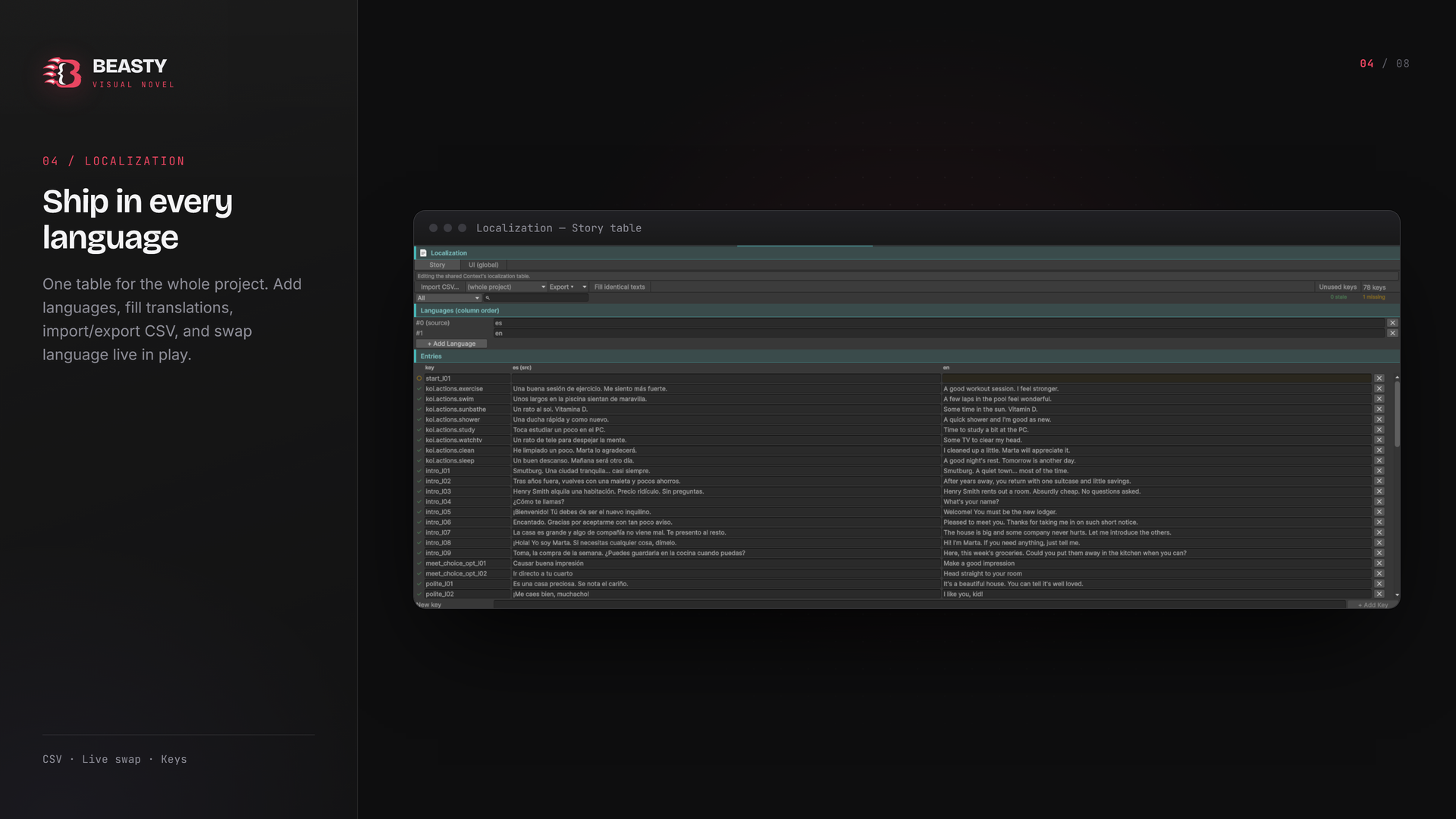Delete the intro_l03 entry

click(1379, 491)
